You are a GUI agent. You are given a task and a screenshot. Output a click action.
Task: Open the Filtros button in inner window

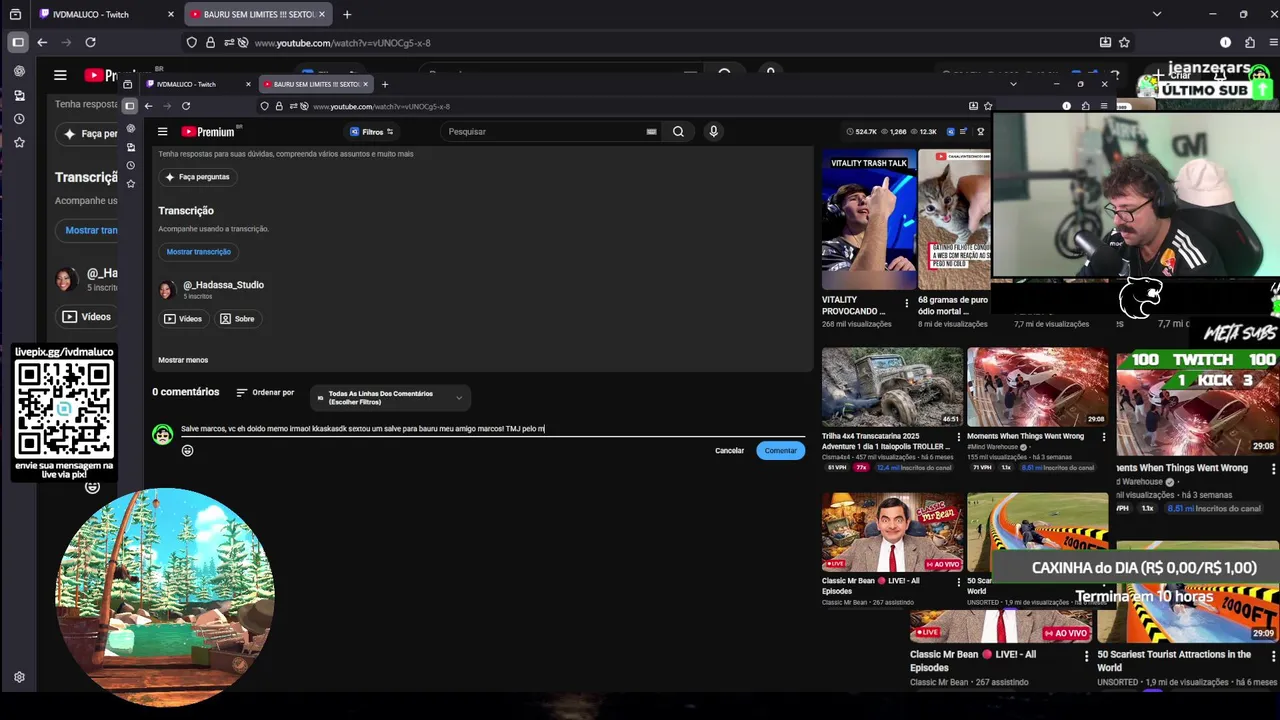tap(371, 132)
